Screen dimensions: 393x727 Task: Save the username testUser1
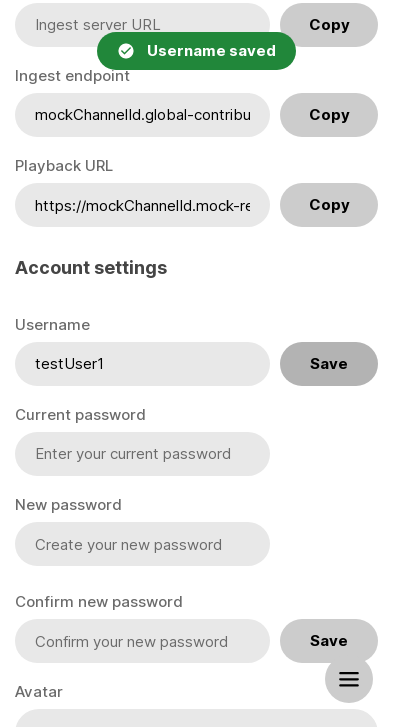pos(329,364)
